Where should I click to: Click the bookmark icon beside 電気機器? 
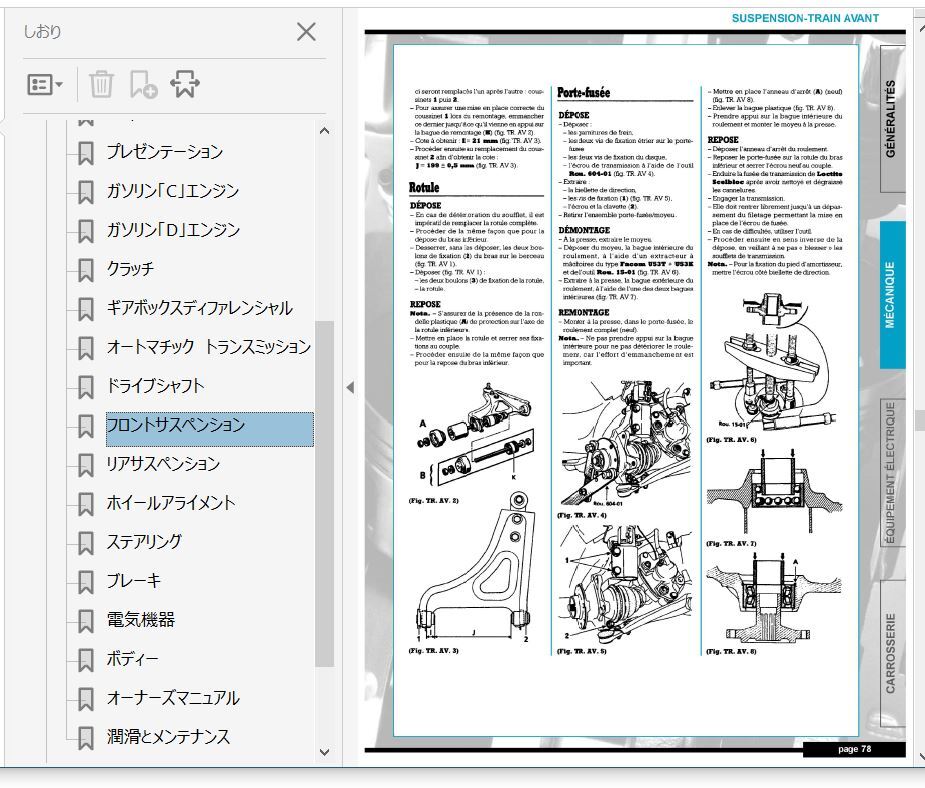coord(86,621)
